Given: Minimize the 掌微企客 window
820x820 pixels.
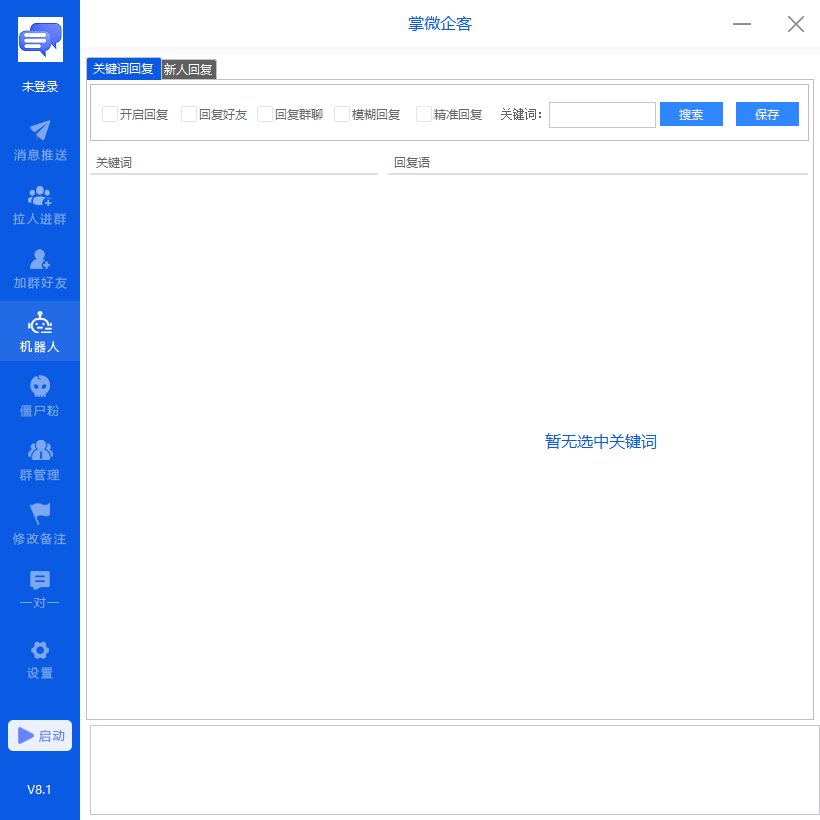Looking at the screenshot, I should point(742,24).
